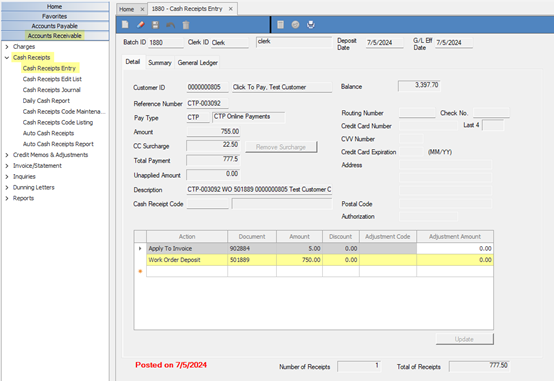Viewport: 554px width, 381px height.
Task: Click the new row asterisk indicator
Action: [140, 271]
